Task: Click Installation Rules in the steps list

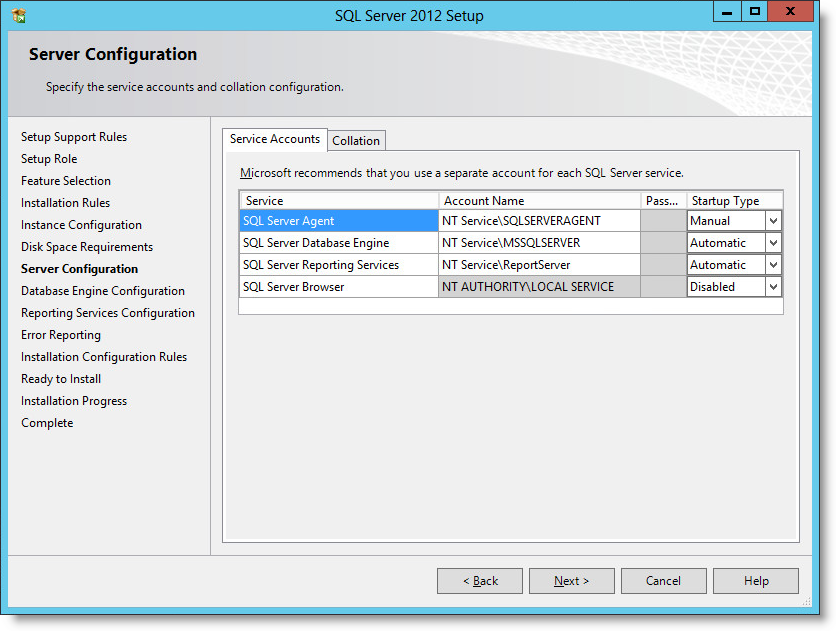Action: (66, 203)
